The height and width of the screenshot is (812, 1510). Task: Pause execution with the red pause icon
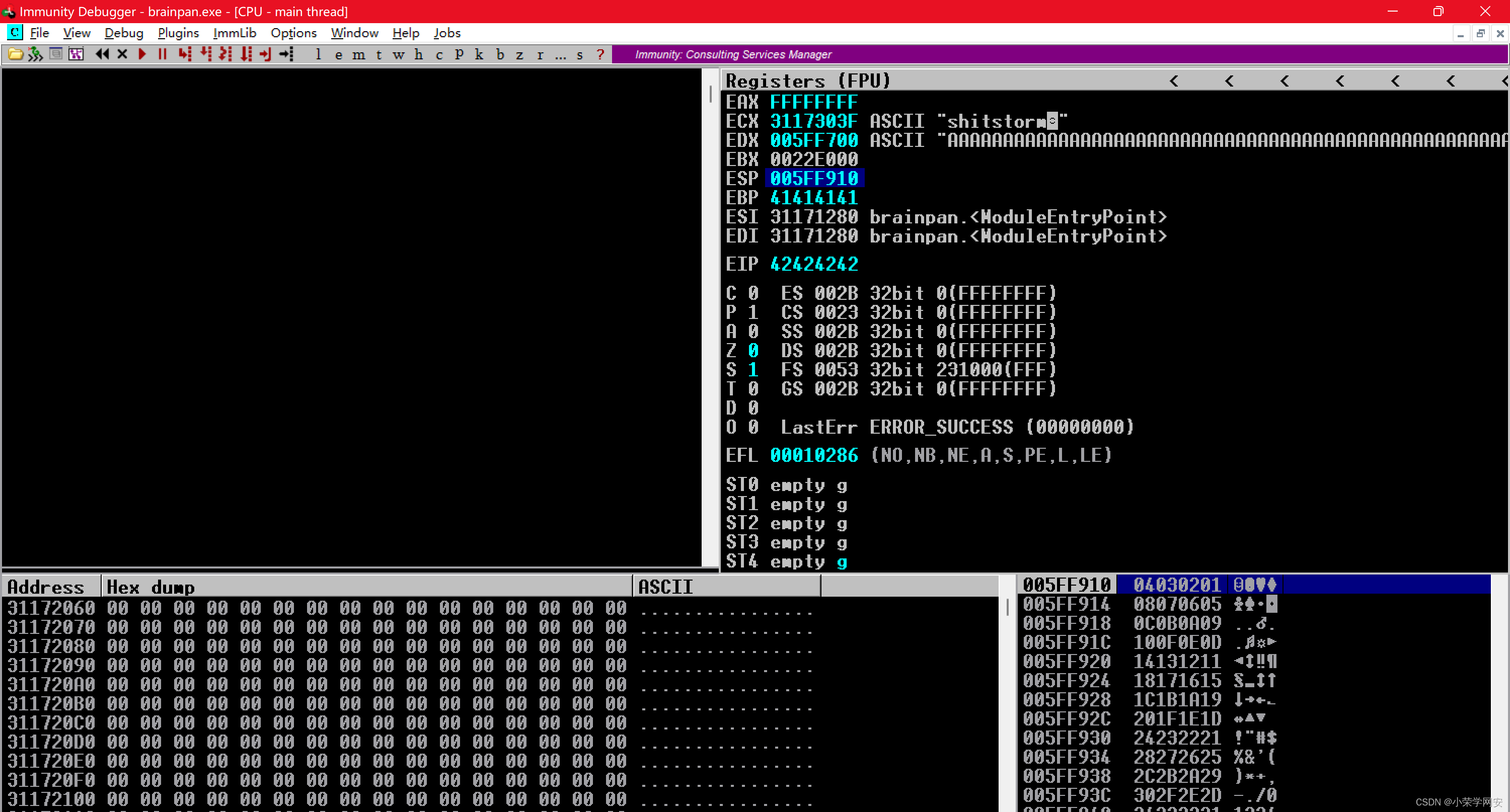[163, 54]
